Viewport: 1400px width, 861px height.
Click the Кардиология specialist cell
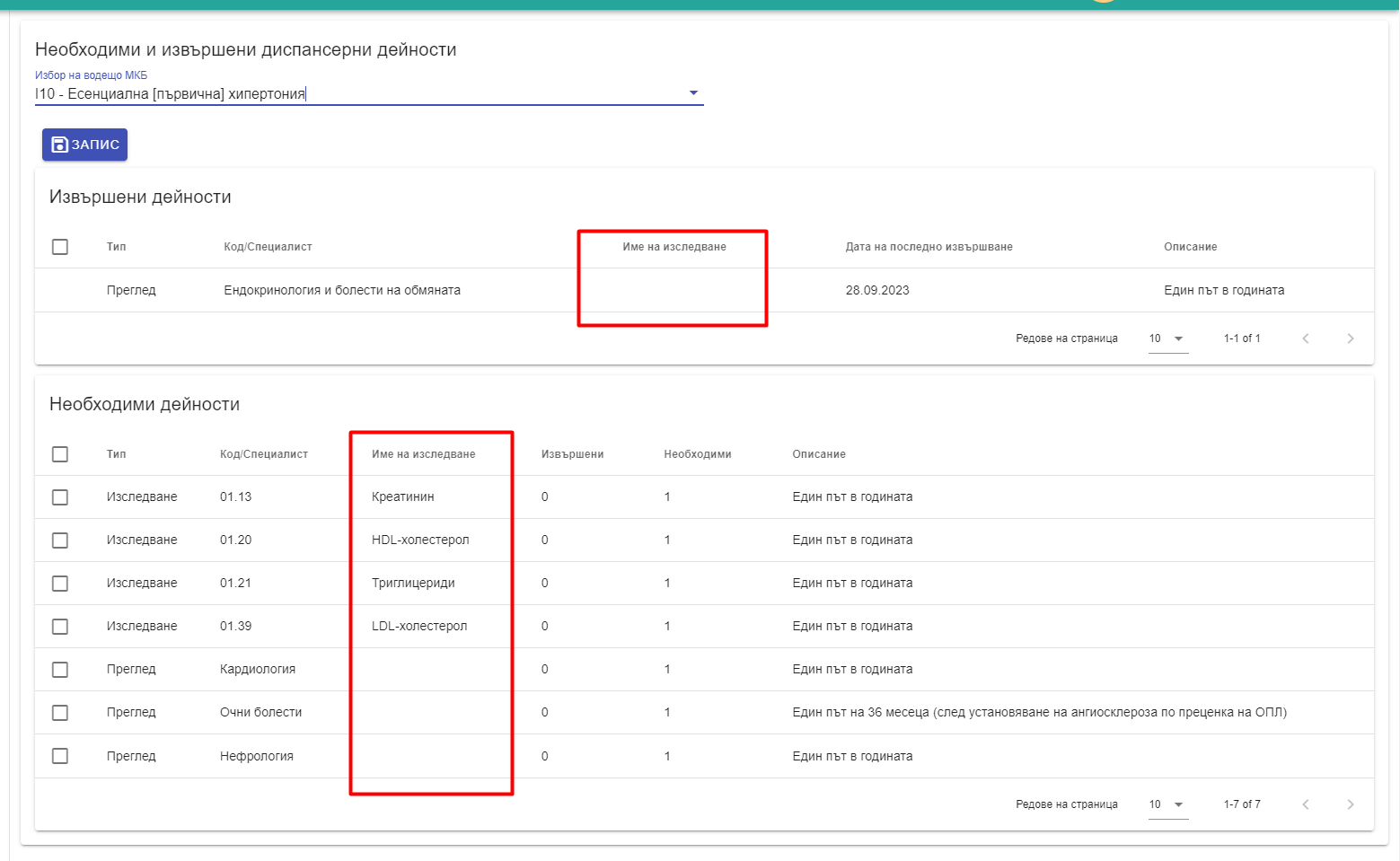pyautogui.click(x=258, y=669)
